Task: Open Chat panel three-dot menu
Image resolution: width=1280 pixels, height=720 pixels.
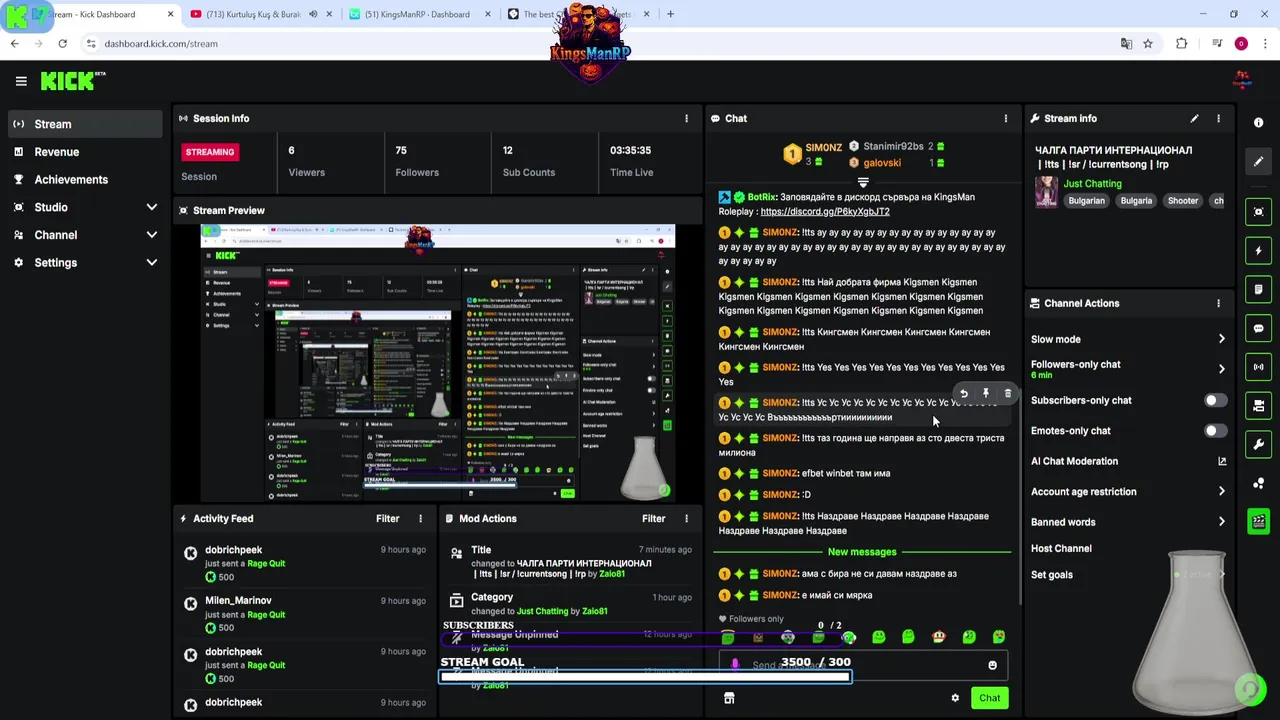Action: [1006, 118]
